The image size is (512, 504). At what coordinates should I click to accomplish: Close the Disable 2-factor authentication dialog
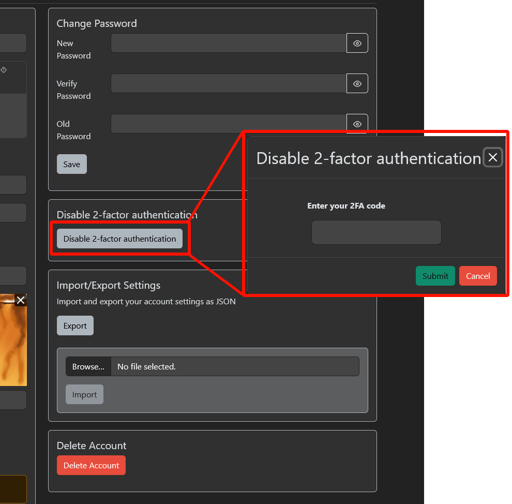pyautogui.click(x=493, y=157)
